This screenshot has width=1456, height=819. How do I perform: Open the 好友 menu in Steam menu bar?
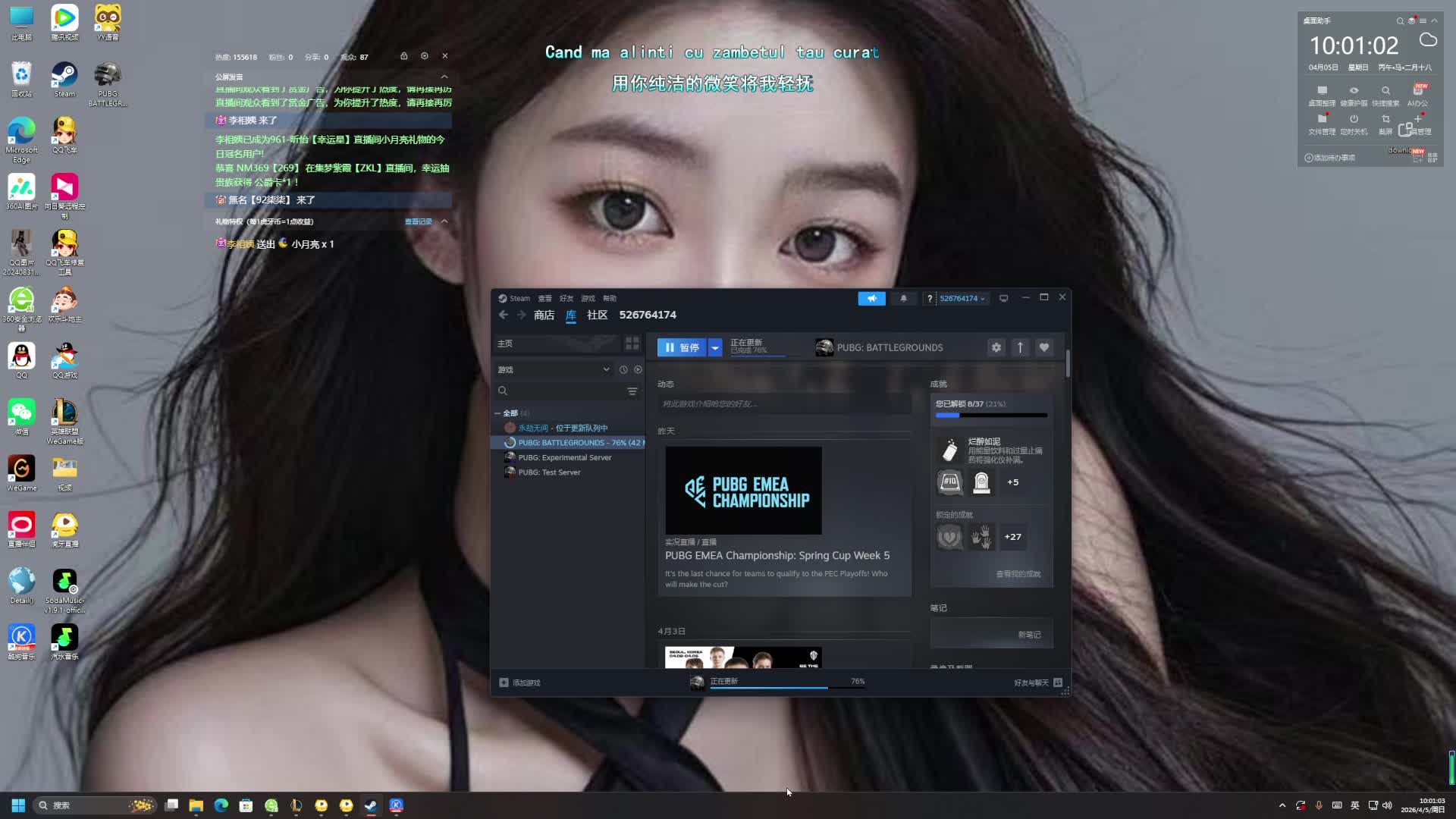(x=566, y=299)
